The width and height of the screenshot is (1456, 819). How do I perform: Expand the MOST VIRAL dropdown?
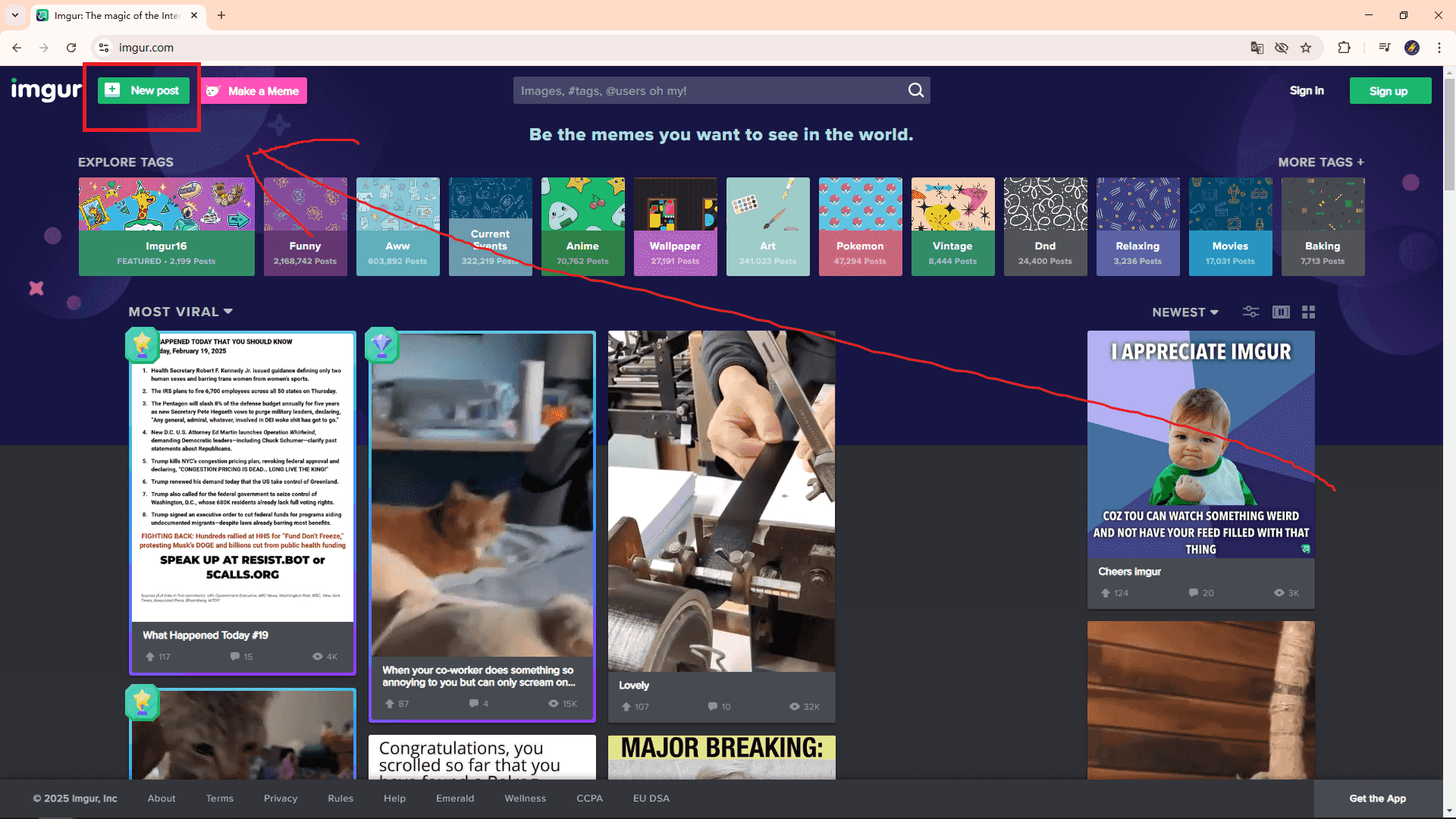180,312
